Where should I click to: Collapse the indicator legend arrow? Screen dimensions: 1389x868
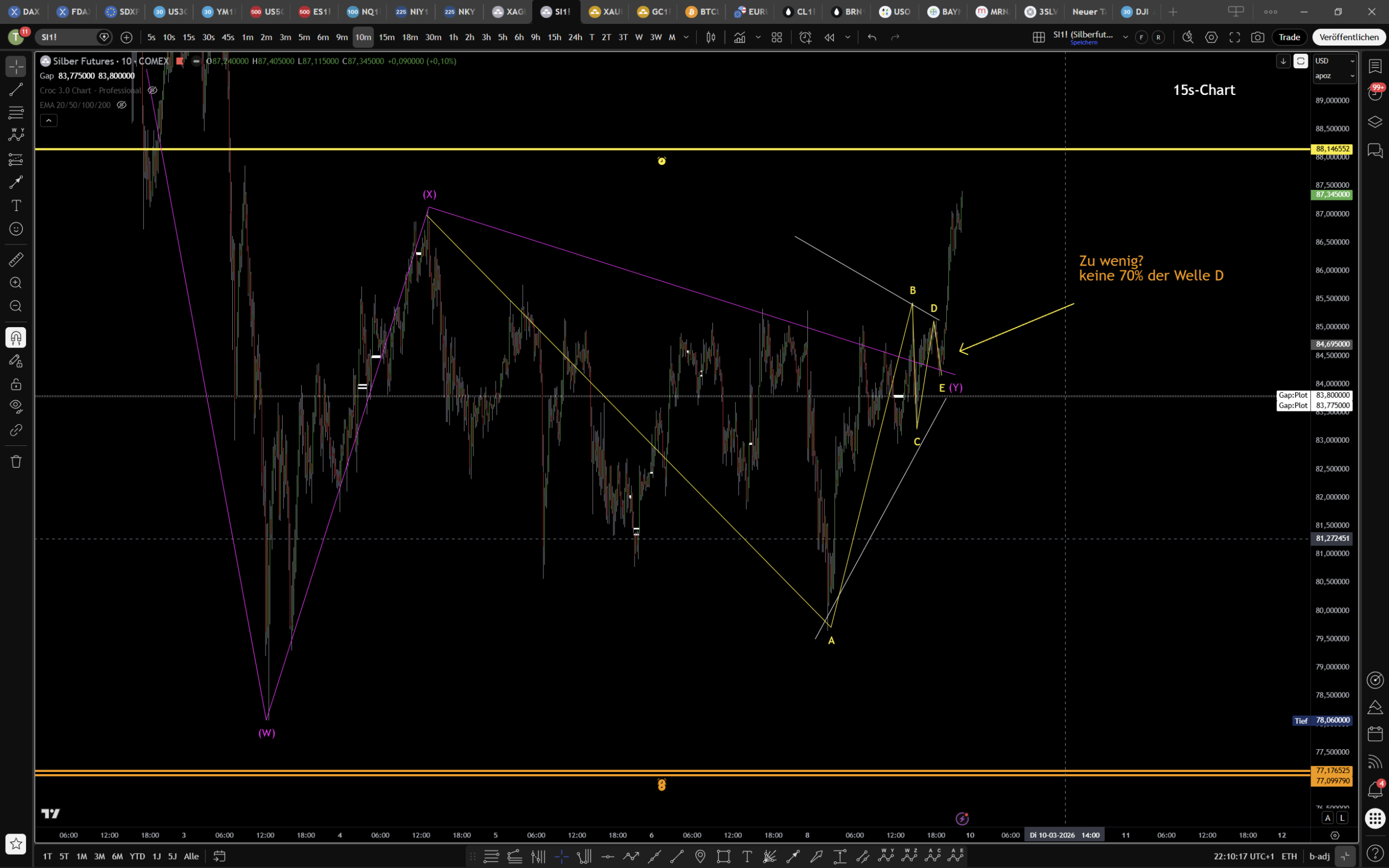point(49,121)
